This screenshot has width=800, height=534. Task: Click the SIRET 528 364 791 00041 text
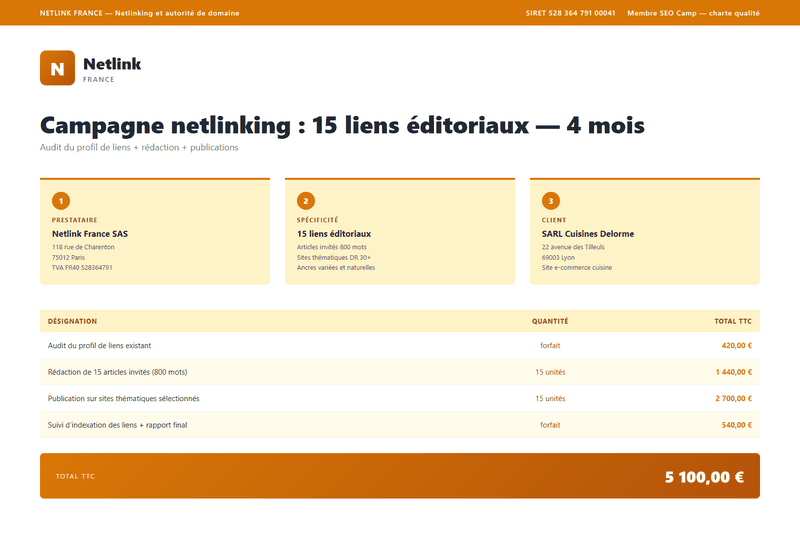coord(570,13)
